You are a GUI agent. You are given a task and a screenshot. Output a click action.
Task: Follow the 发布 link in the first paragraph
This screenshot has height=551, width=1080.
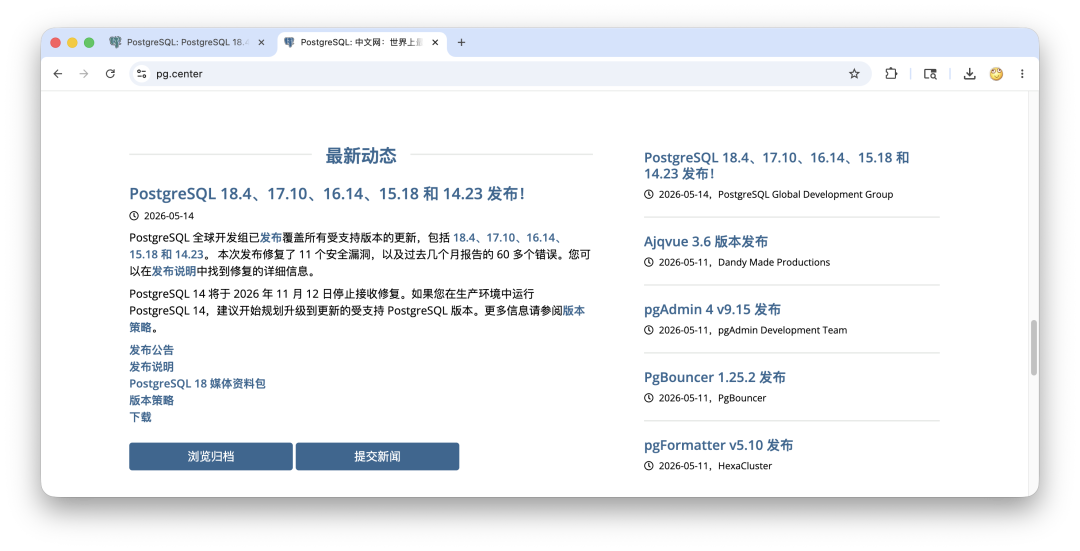271,238
